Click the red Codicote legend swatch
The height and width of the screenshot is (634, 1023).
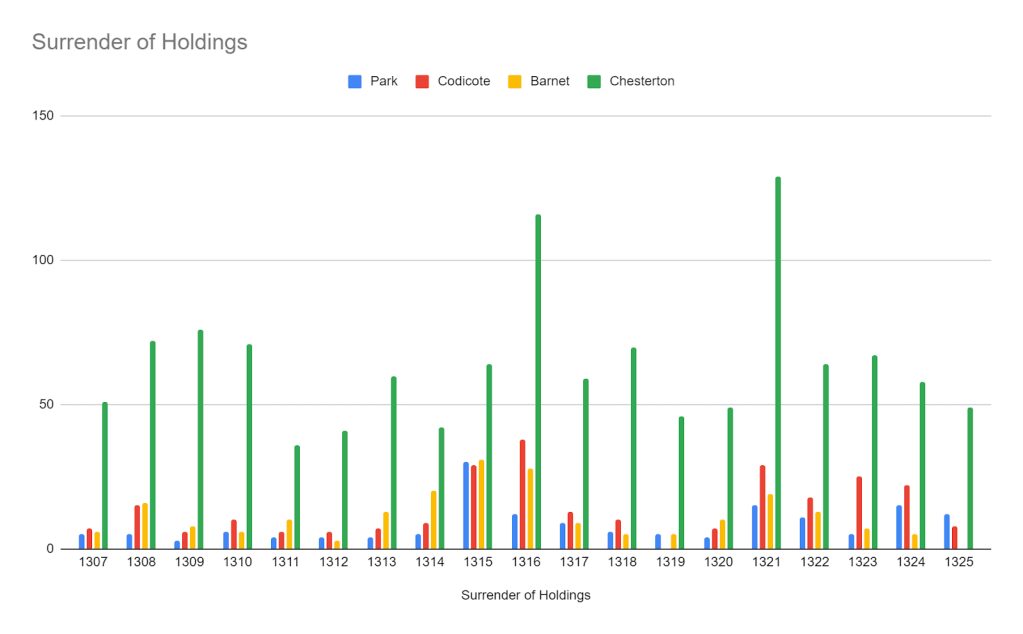point(422,81)
